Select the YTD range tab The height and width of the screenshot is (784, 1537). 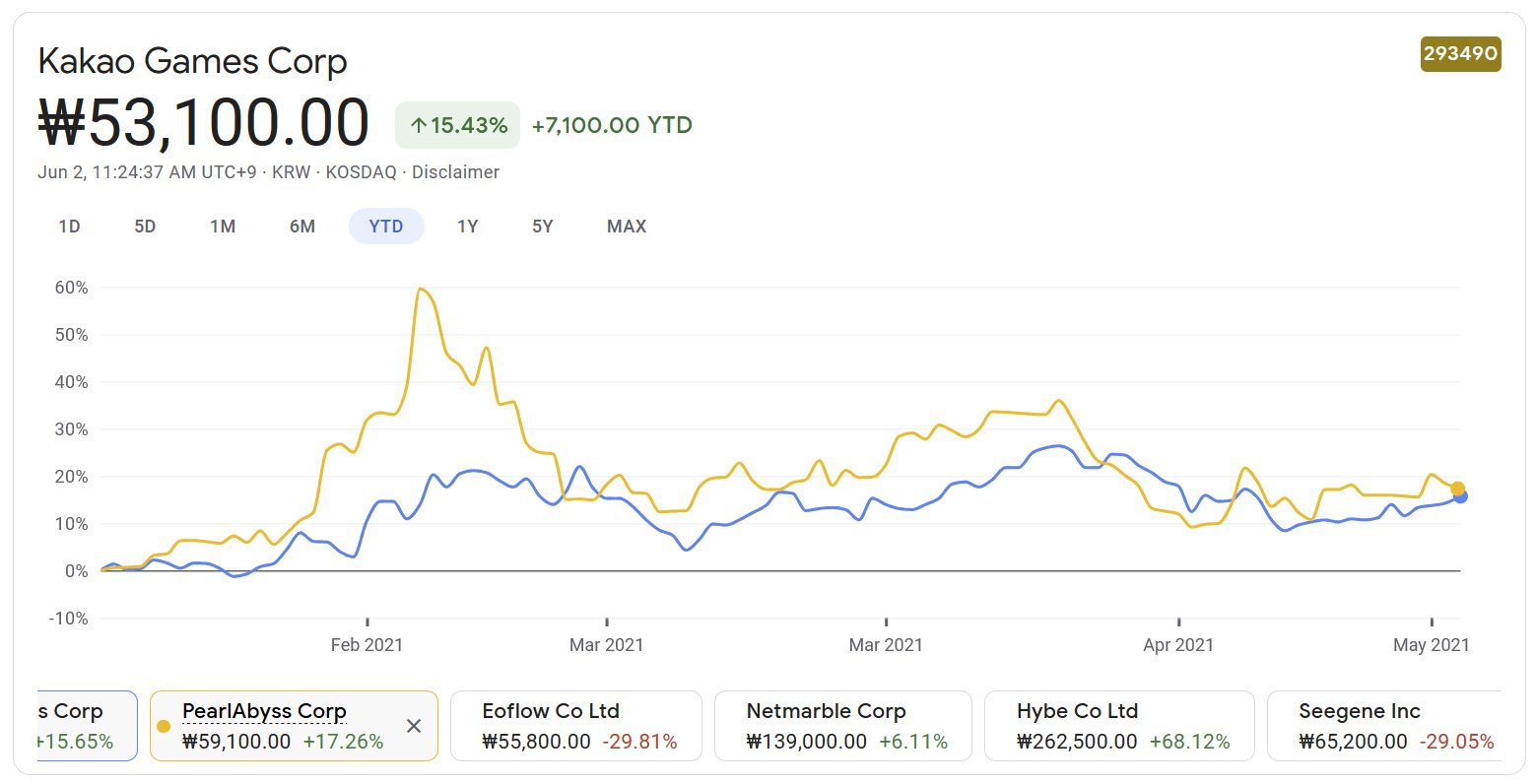[x=386, y=227]
